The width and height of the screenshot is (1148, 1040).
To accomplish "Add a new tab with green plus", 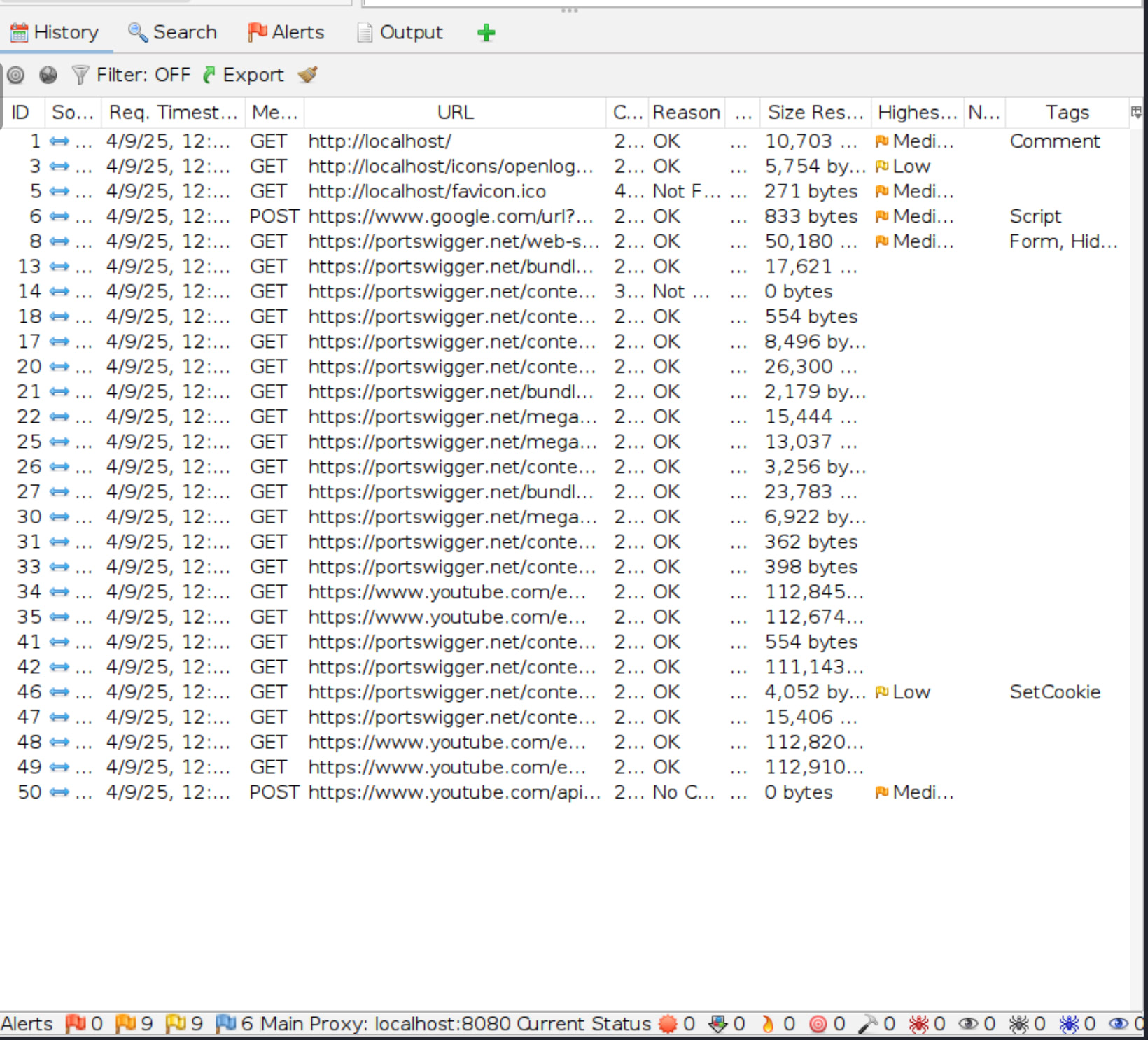I will (x=486, y=33).
